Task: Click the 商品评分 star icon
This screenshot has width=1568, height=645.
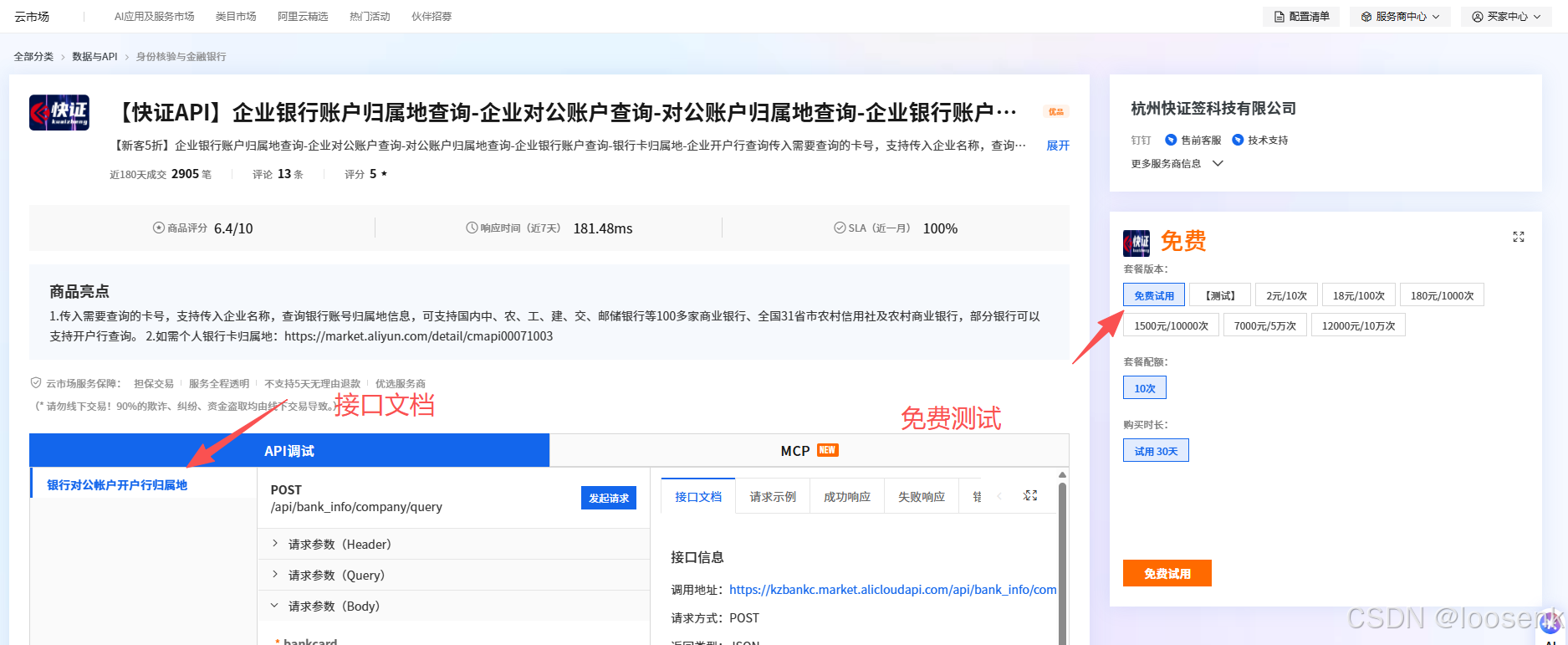Action: (x=159, y=228)
